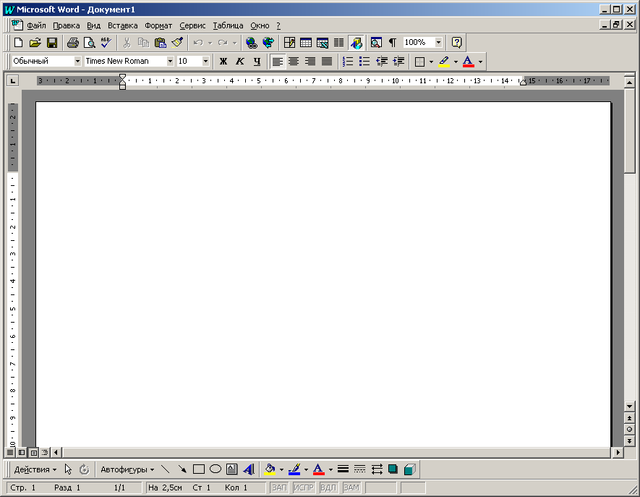Insert a hyperlink with the globe-chain icon

(251, 42)
